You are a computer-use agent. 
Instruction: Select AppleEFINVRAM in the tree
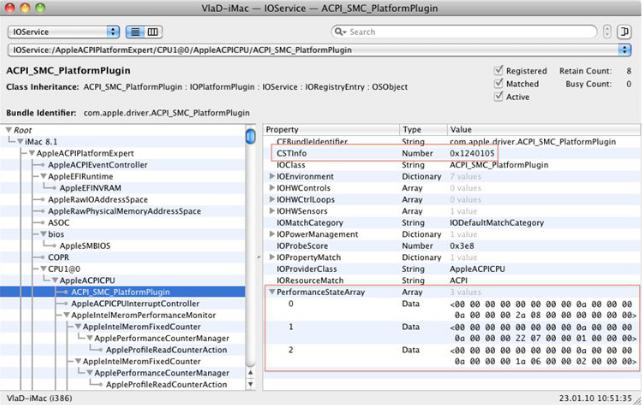(90, 188)
